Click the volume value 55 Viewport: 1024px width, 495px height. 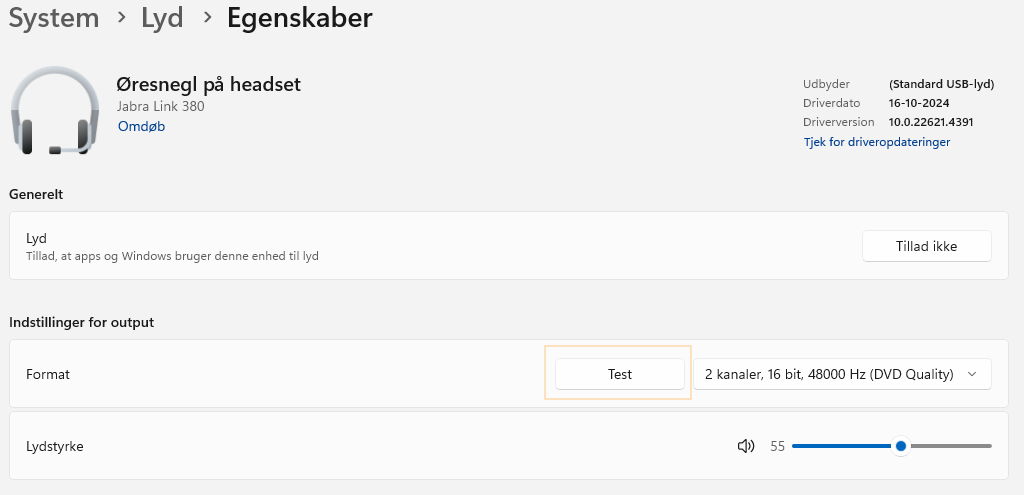(778, 446)
